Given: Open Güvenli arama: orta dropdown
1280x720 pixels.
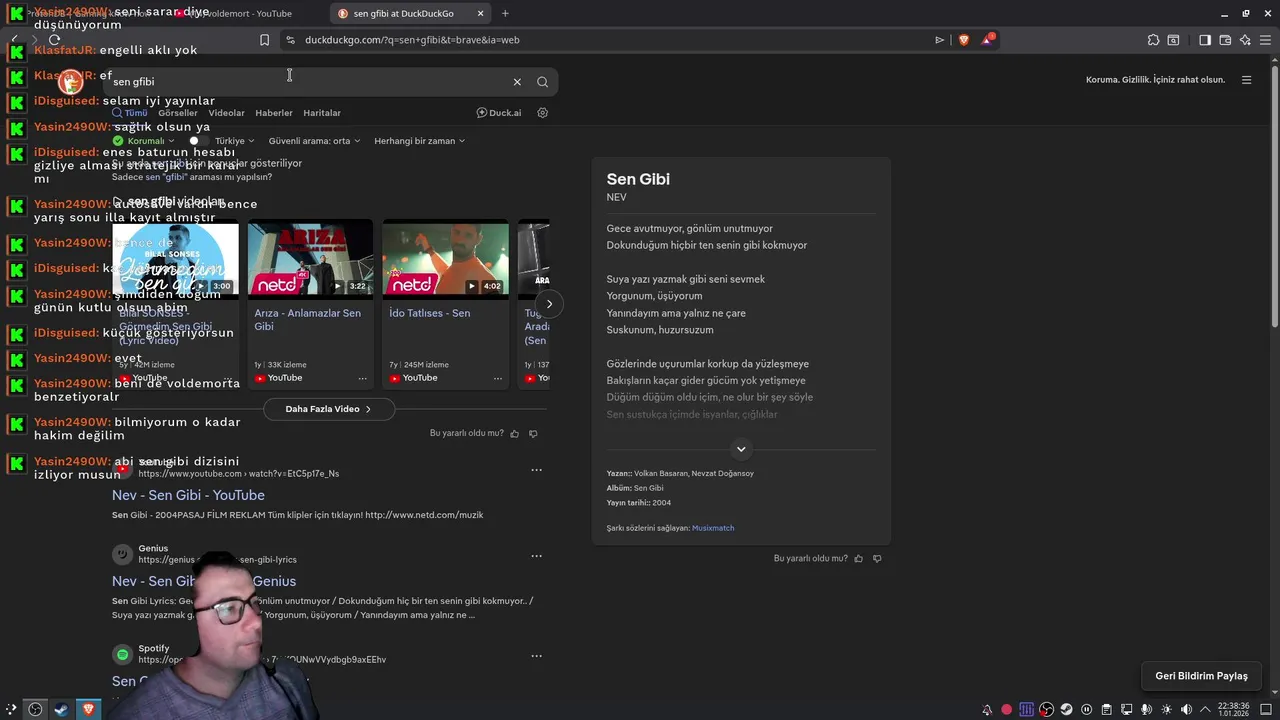Looking at the screenshot, I should coord(314,141).
